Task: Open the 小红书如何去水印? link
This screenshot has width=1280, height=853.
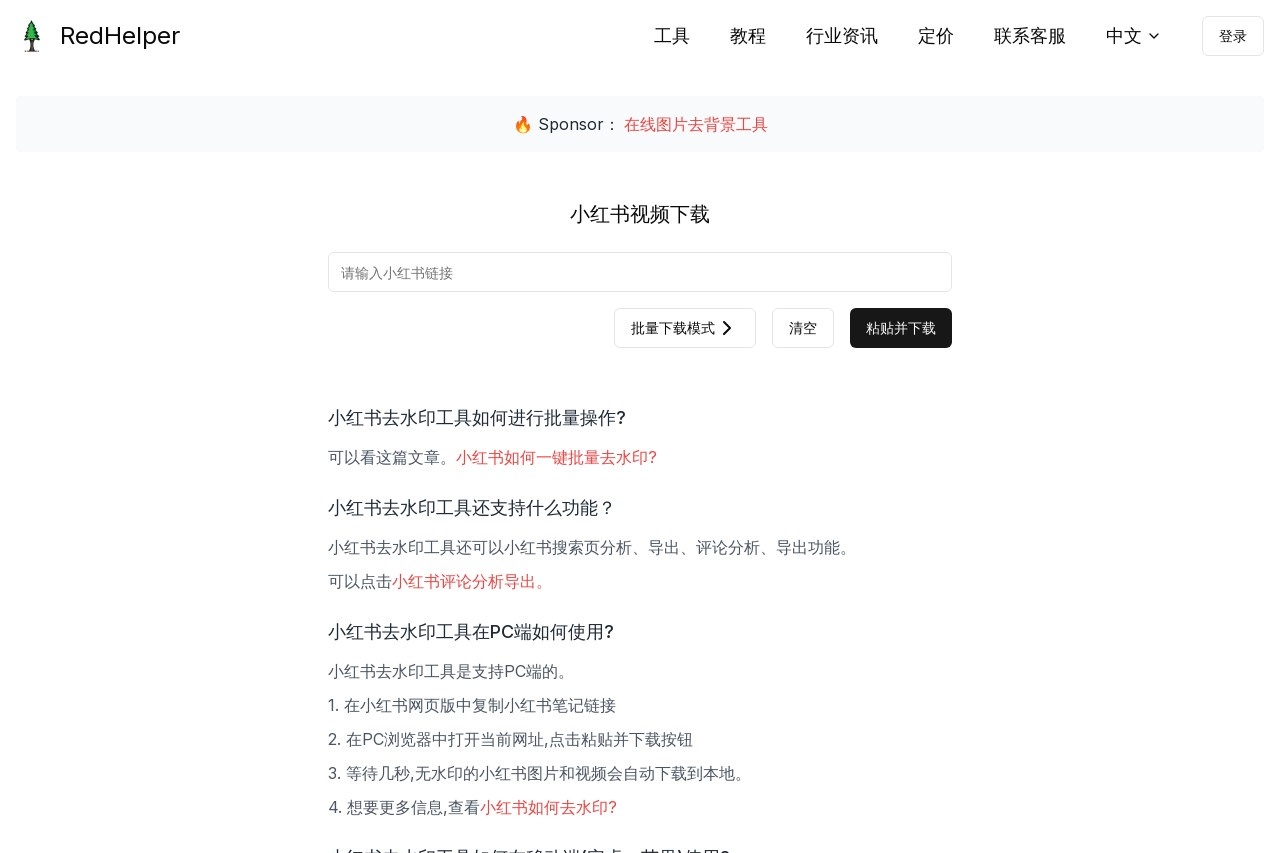Action: (548, 807)
